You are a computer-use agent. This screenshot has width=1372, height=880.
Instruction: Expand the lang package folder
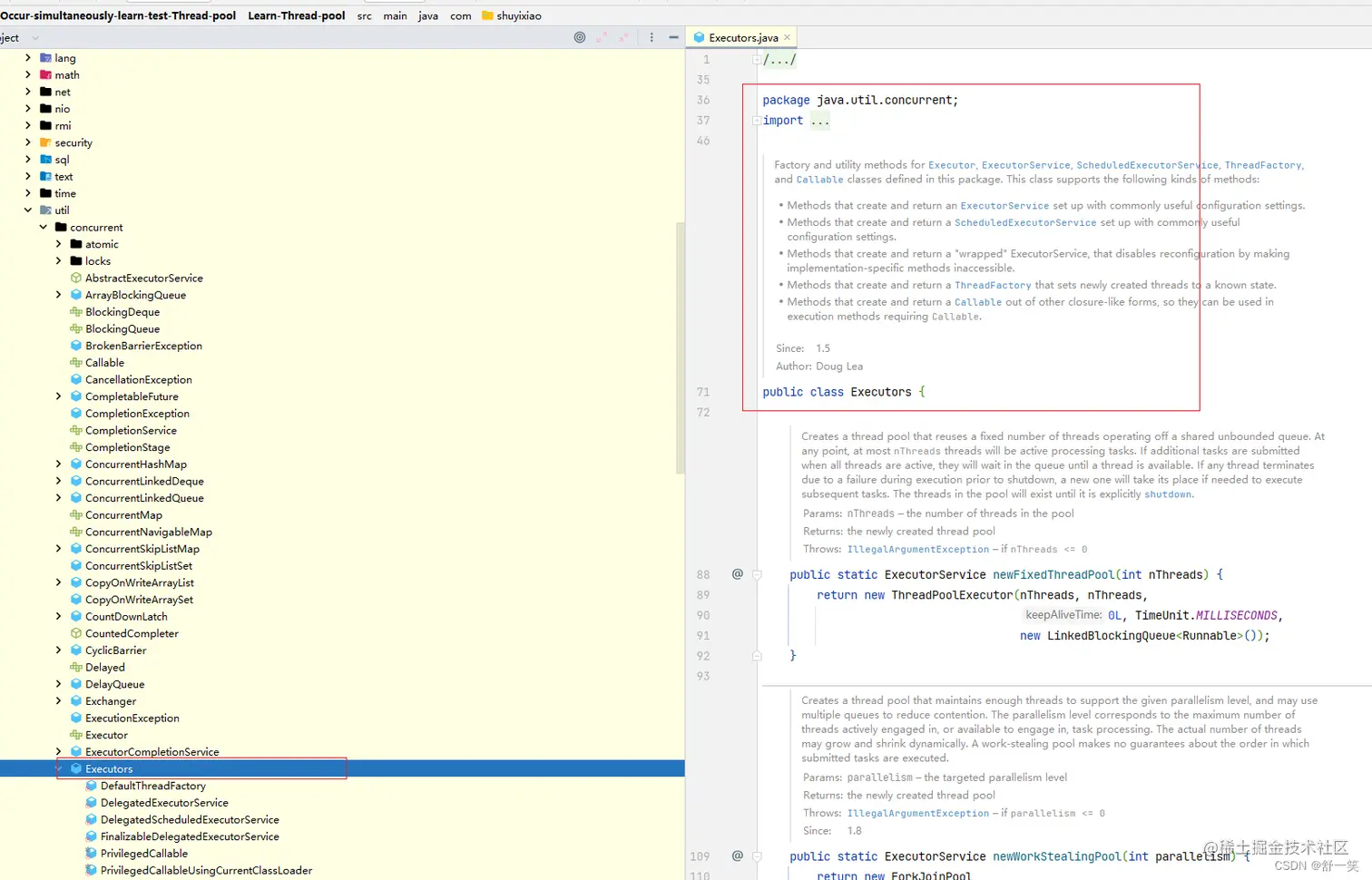[x=28, y=58]
